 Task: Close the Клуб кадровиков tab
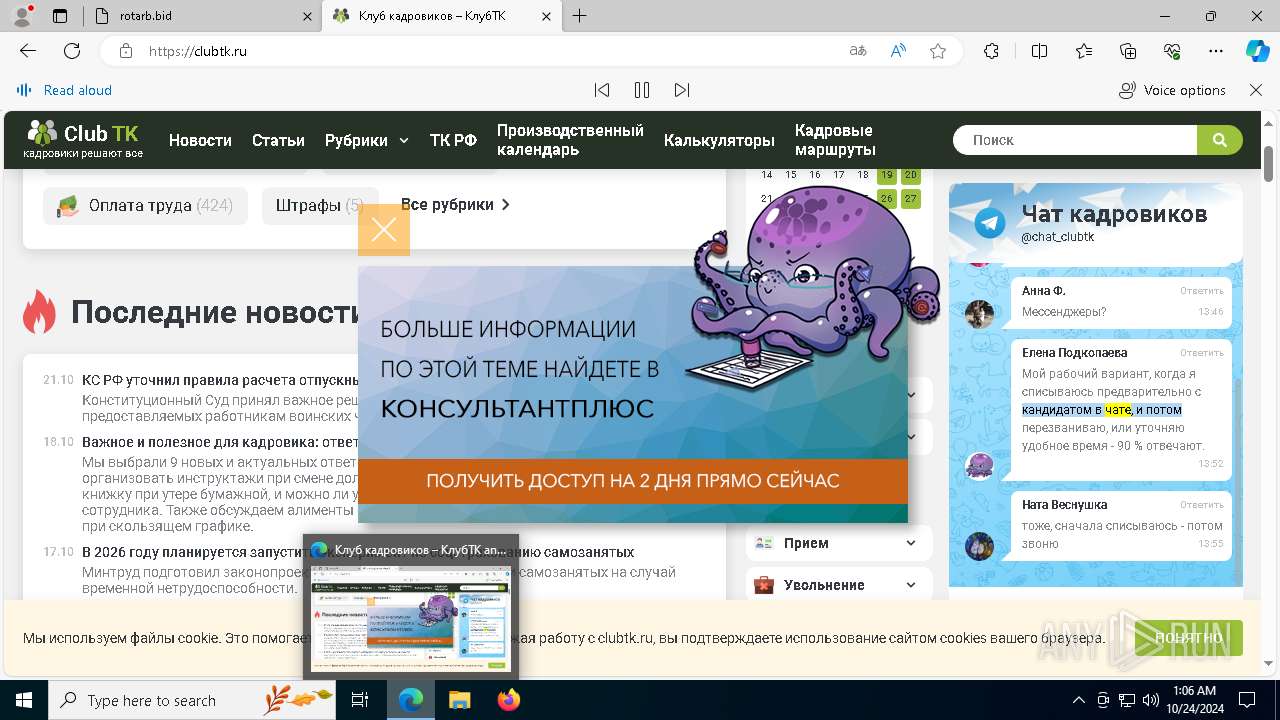pyautogui.click(x=546, y=16)
